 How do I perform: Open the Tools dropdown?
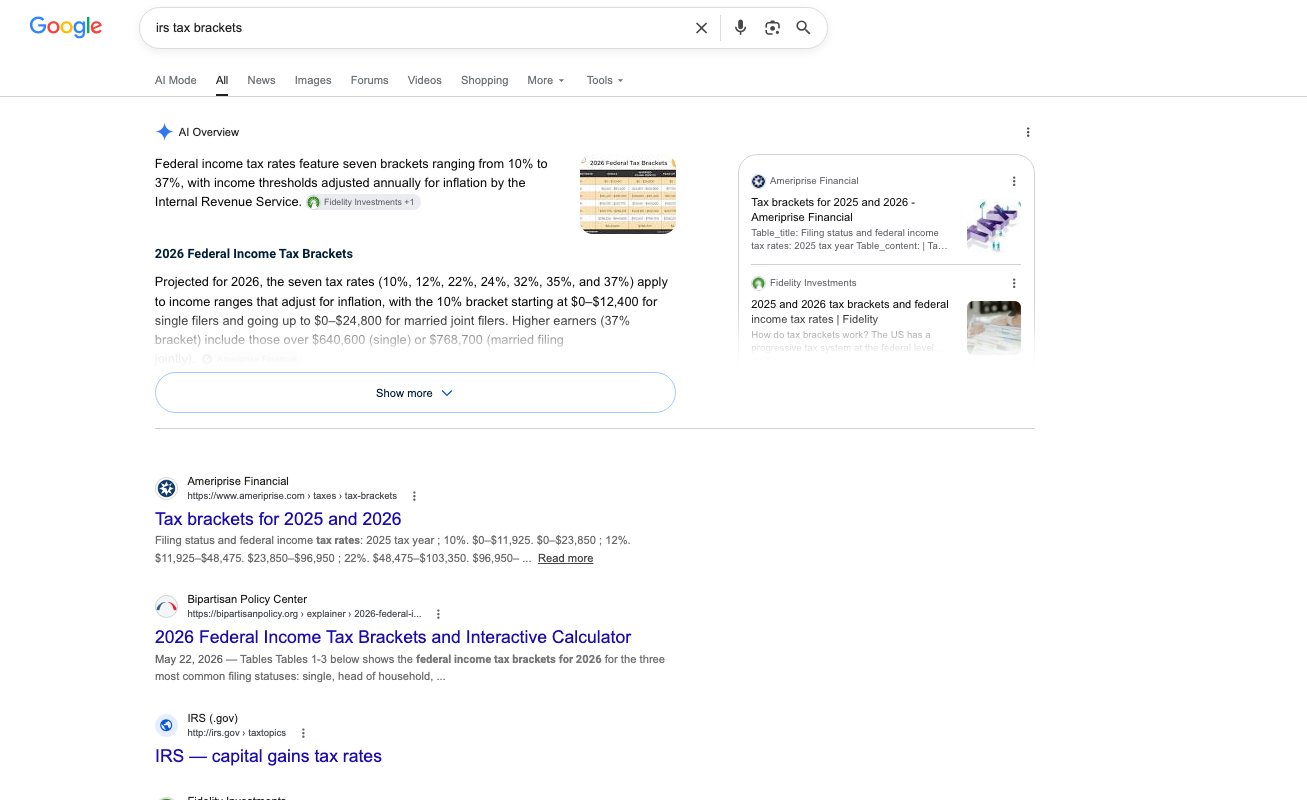[x=605, y=80]
